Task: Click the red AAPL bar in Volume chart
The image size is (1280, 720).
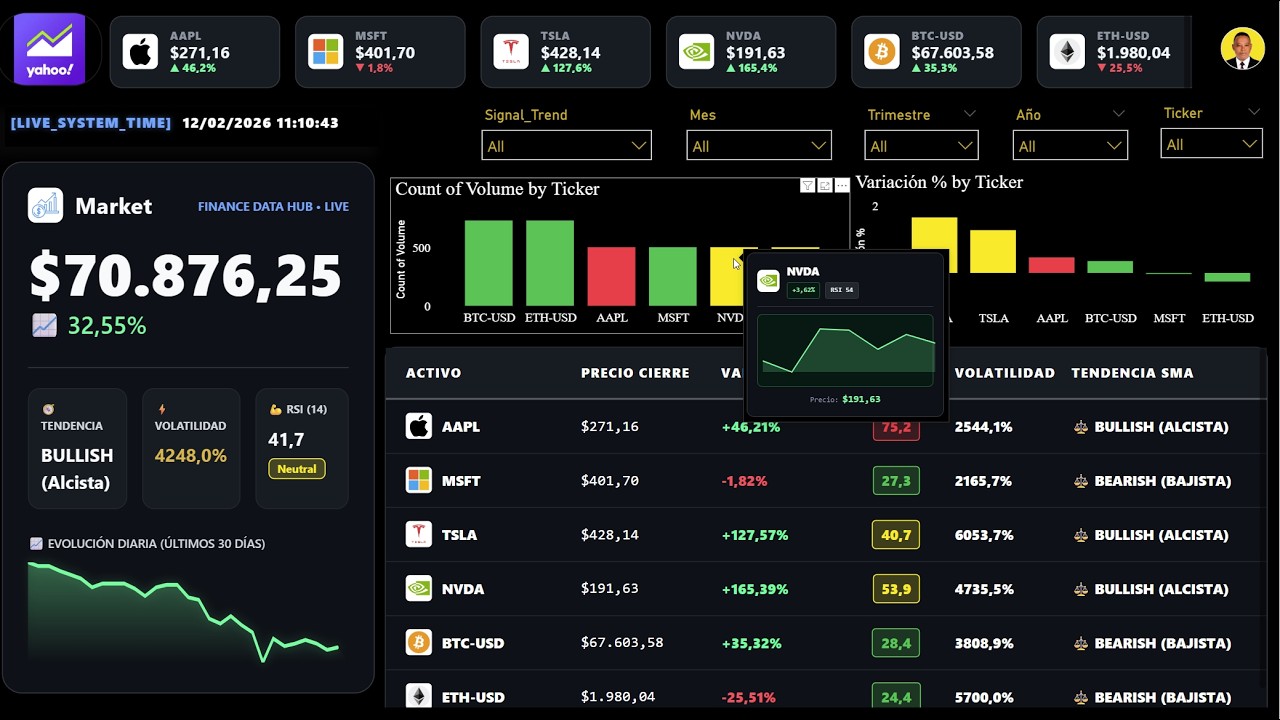Action: pos(611,276)
